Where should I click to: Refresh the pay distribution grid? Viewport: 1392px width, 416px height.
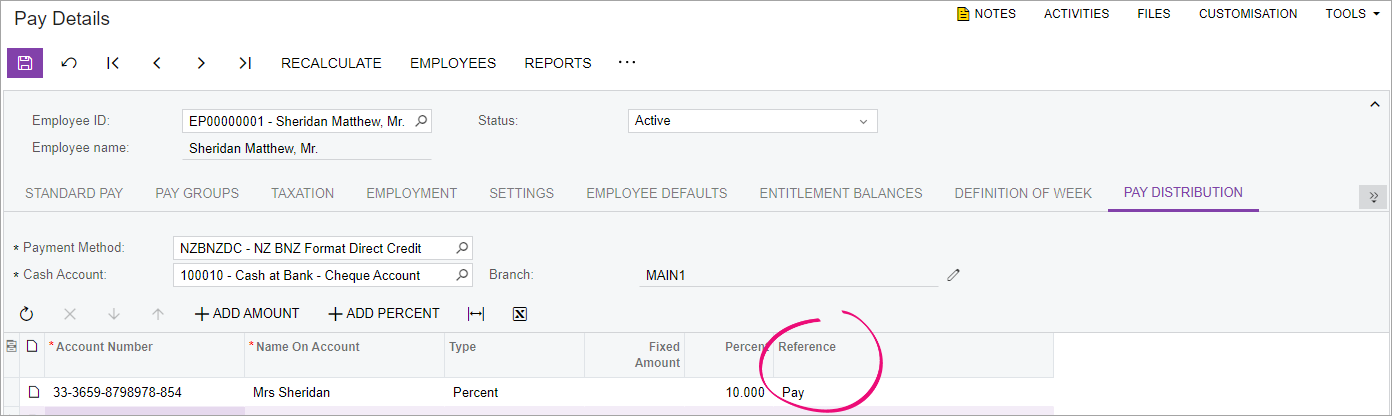click(x=27, y=314)
